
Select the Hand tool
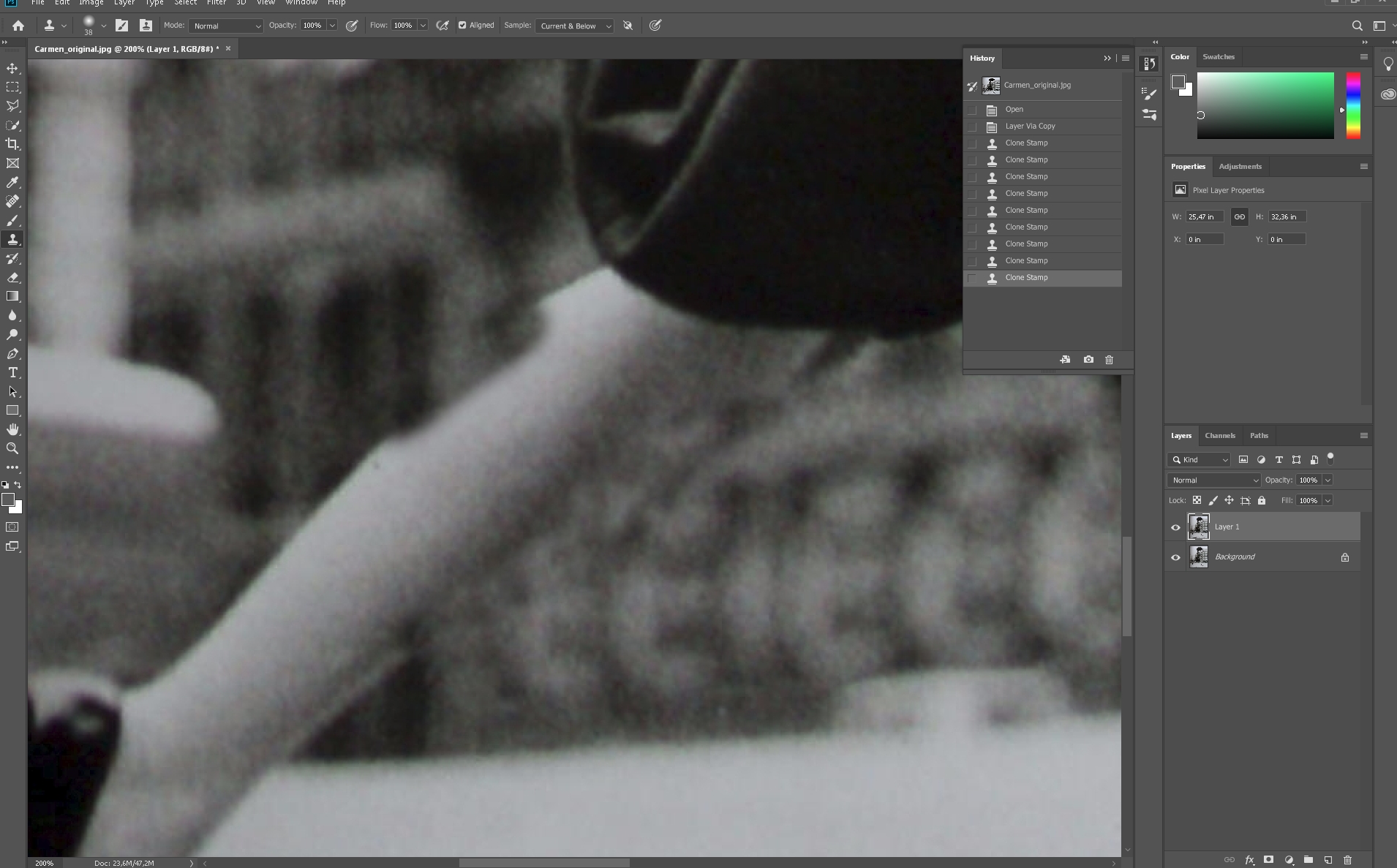tap(12, 429)
